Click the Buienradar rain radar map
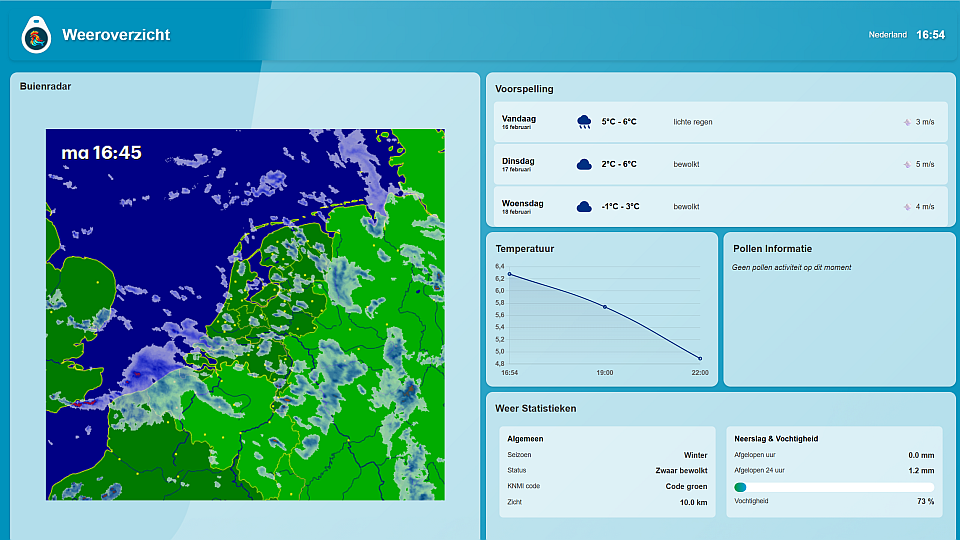The height and width of the screenshot is (540, 960). 245,314
